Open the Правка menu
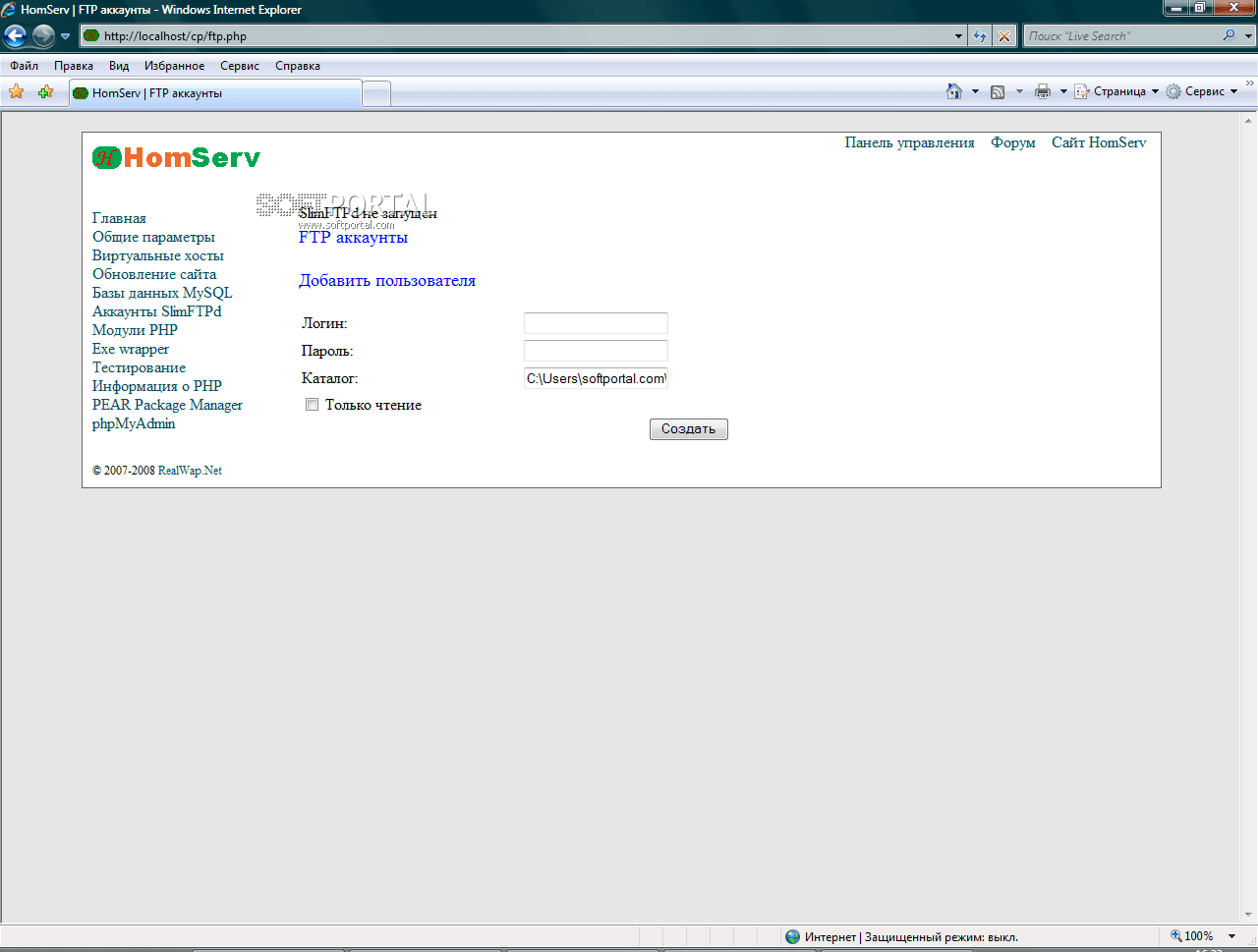Screen dimensions: 1258x952 pyautogui.click(x=74, y=66)
